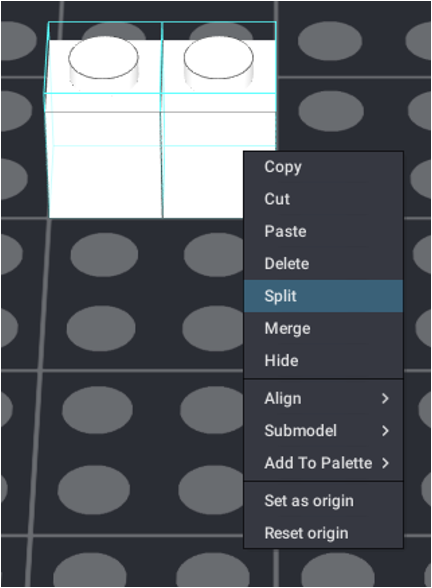Select Copy from the context menu

[323, 167]
